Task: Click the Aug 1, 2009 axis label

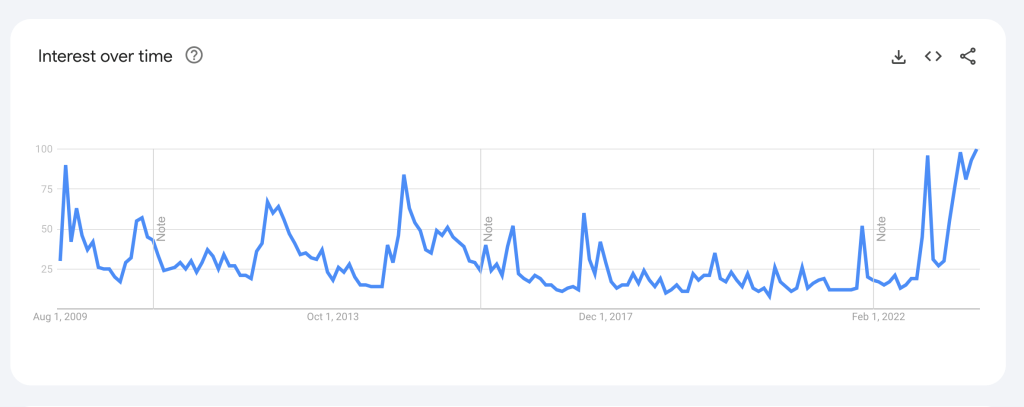Action: tap(61, 317)
